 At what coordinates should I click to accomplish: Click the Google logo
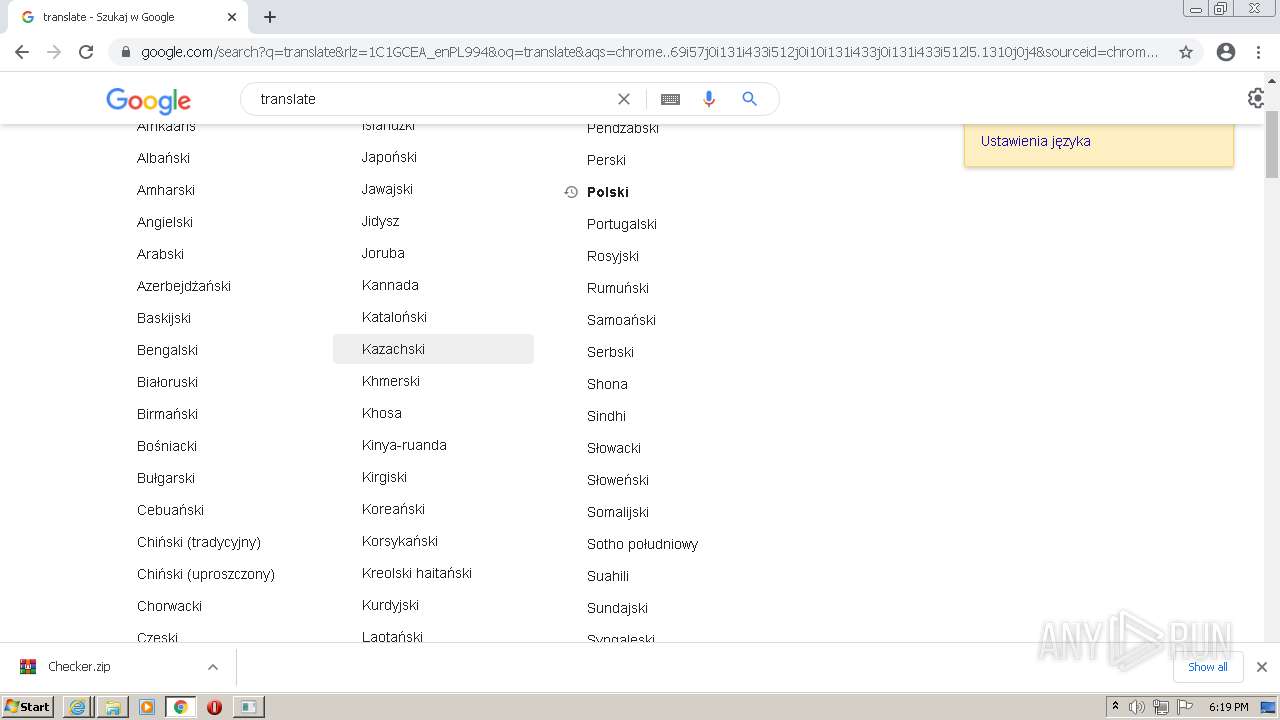[x=148, y=100]
